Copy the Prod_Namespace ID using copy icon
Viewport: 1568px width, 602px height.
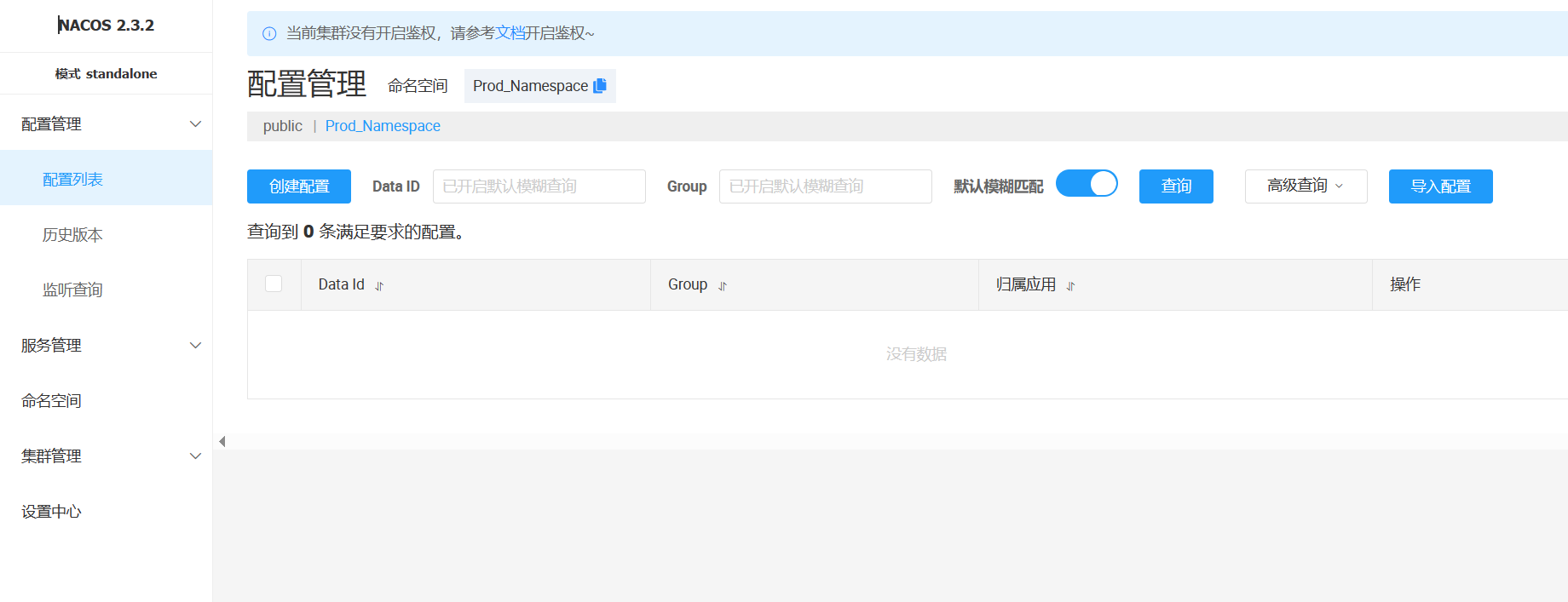(x=600, y=86)
